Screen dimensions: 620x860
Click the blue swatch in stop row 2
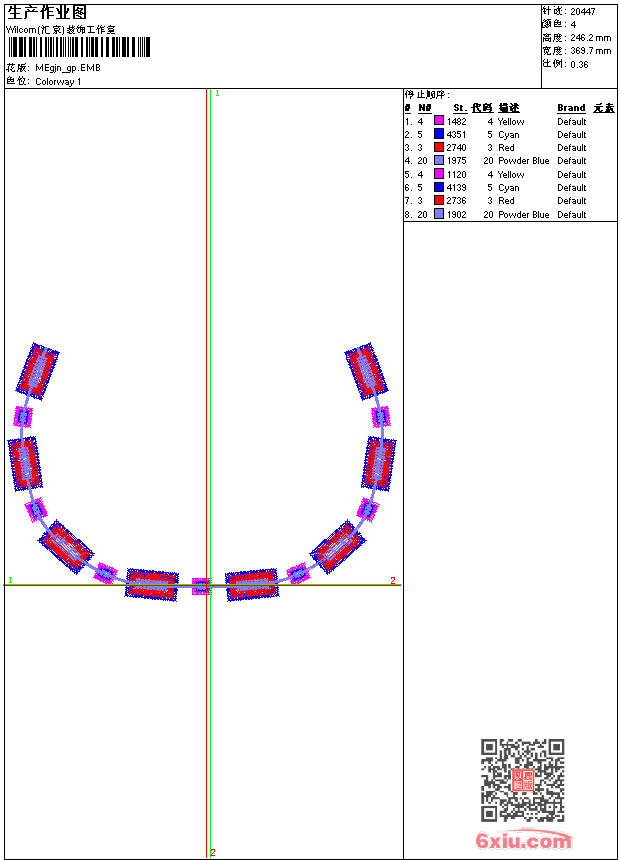(439, 134)
